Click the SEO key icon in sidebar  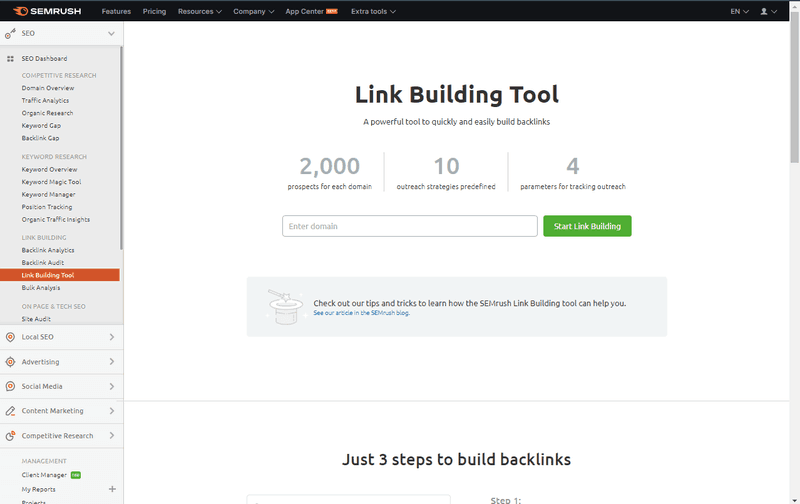coord(10,34)
